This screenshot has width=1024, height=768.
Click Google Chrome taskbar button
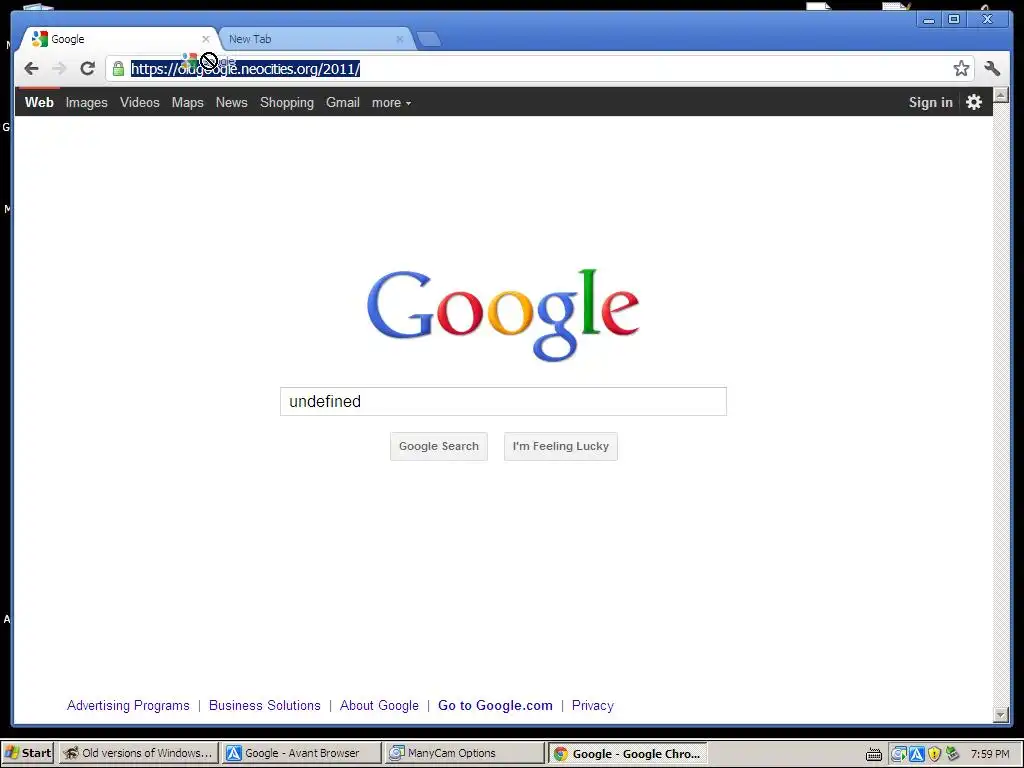[x=628, y=753]
